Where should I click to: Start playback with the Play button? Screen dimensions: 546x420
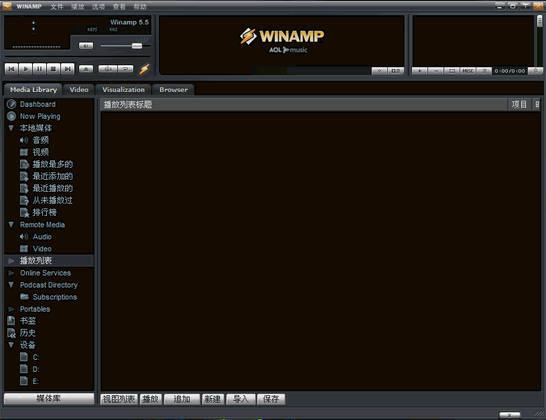[25, 69]
